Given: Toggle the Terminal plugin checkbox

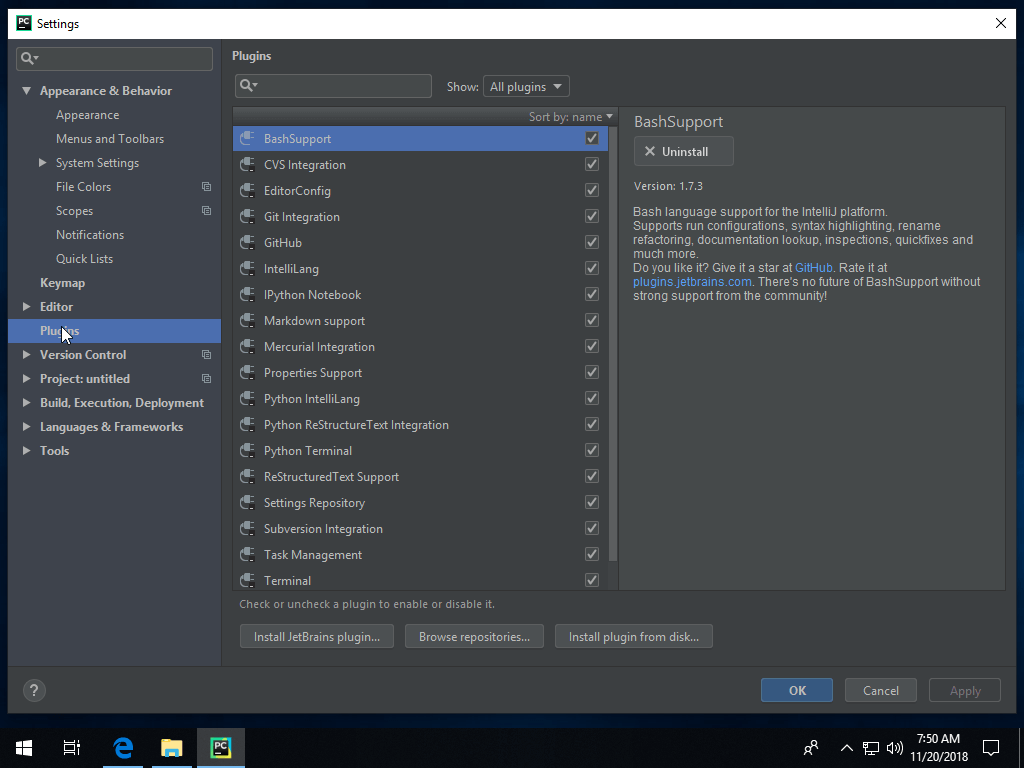Looking at the screenshot, I should 592,581.
